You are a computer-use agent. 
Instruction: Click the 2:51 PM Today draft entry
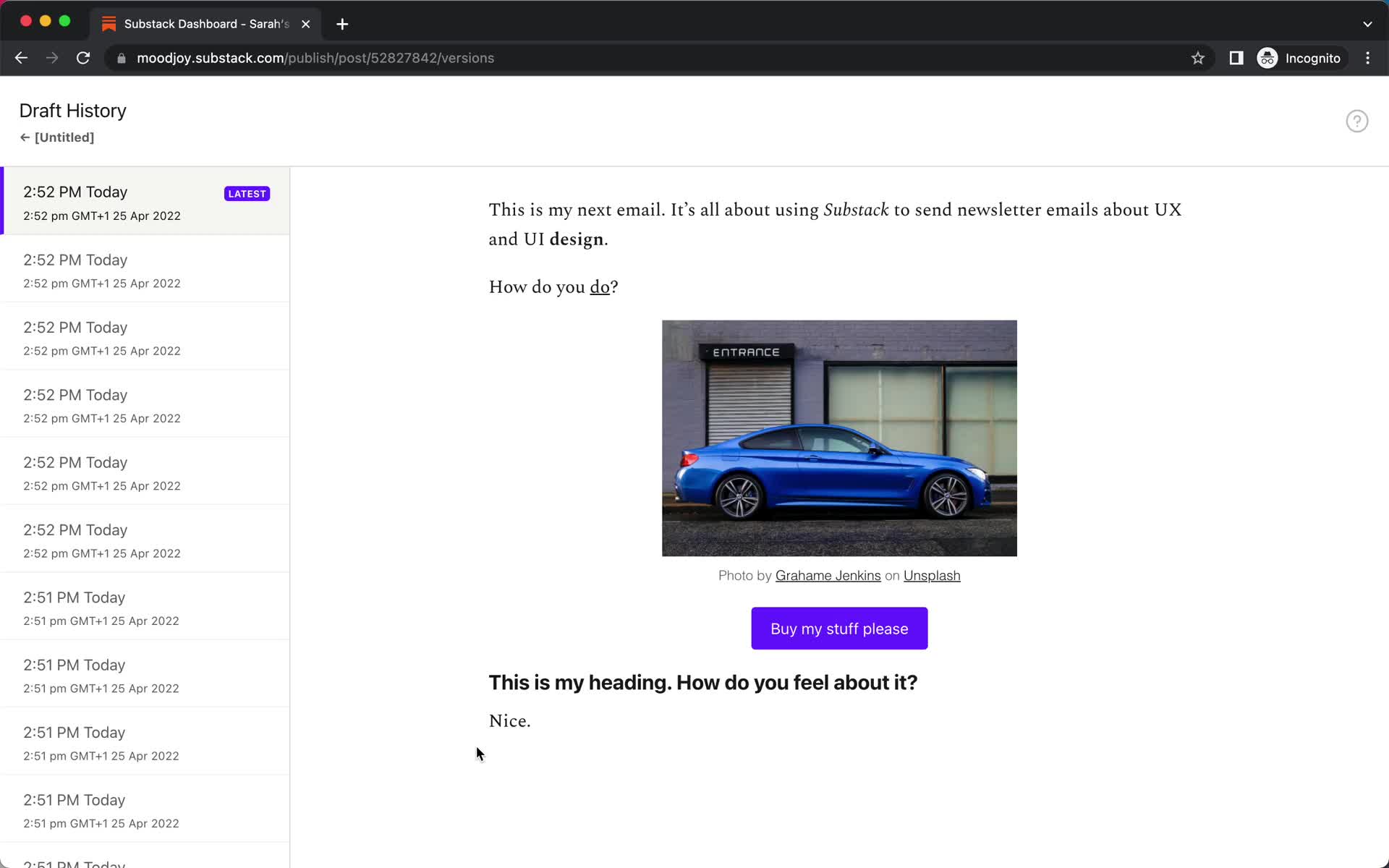click(x=145, y=607)
